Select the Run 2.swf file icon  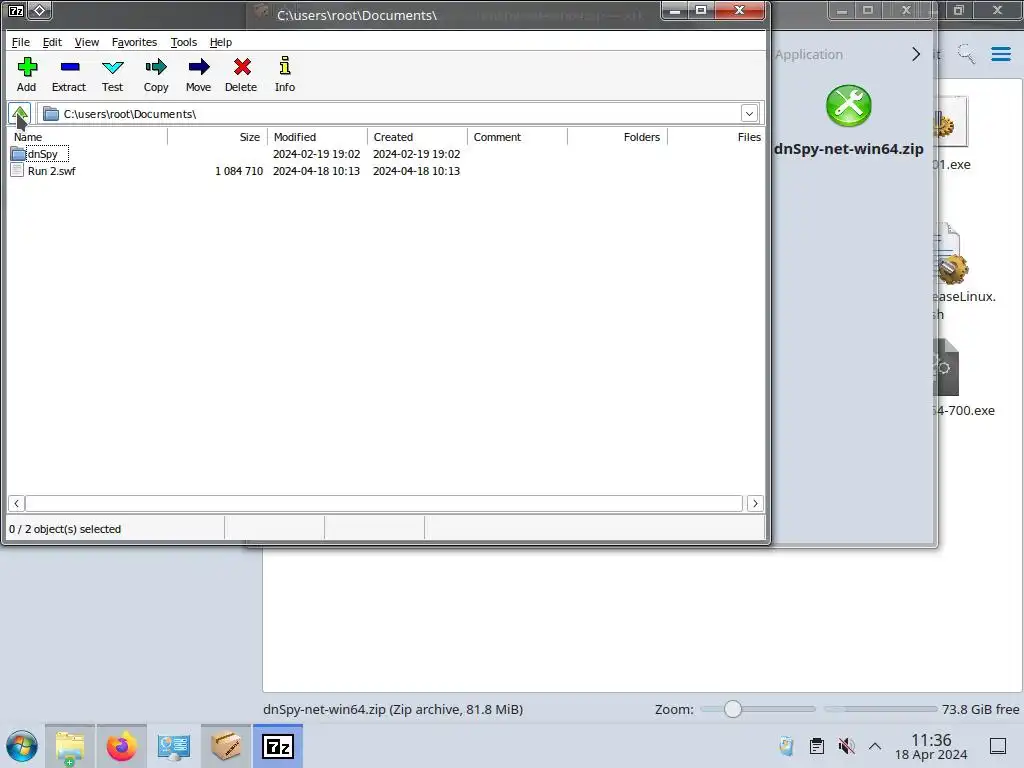[18, 171]
